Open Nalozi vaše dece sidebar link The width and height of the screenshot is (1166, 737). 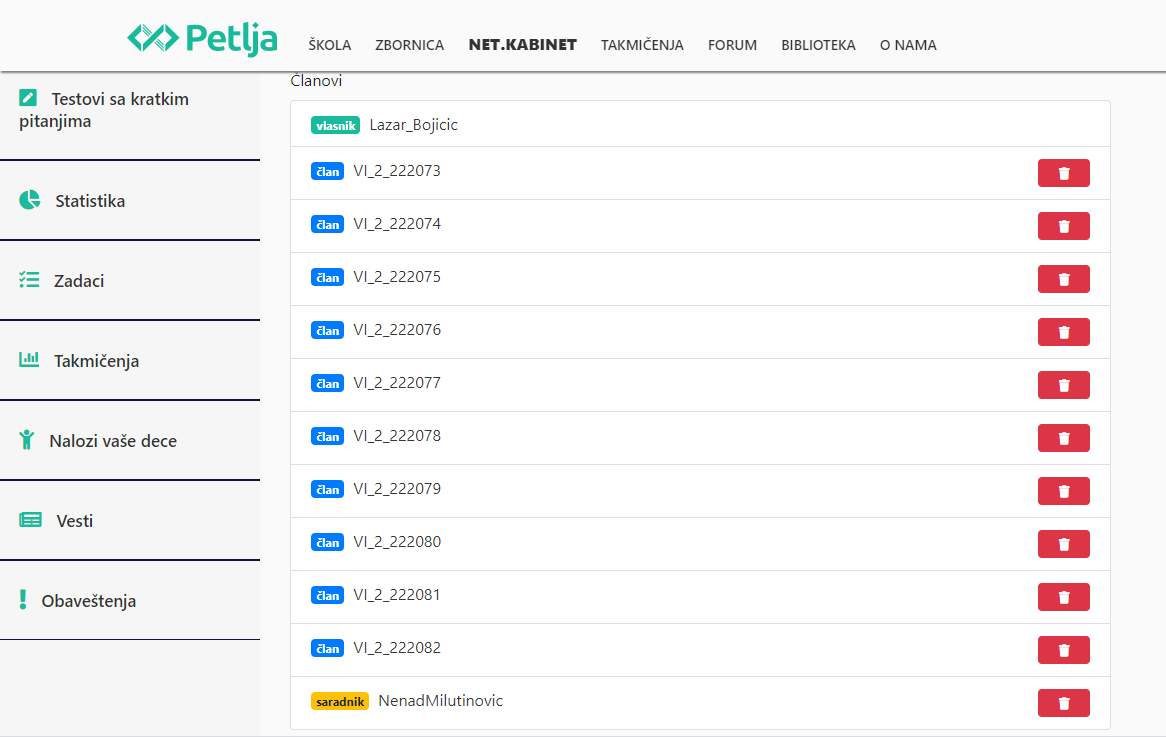point(112,441)
